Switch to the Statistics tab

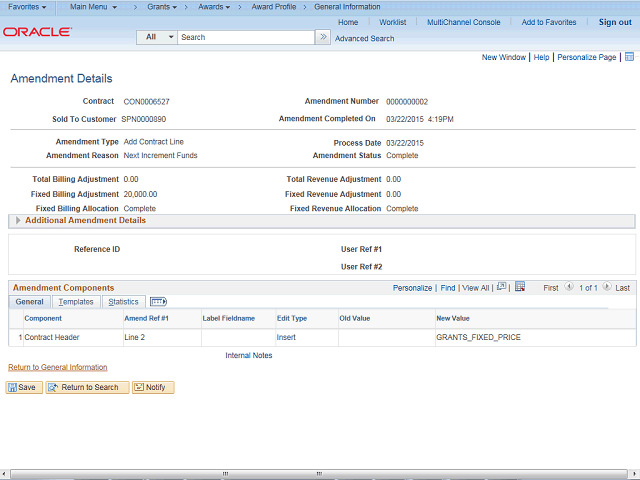pyautogui.click(x=123, y=301)
